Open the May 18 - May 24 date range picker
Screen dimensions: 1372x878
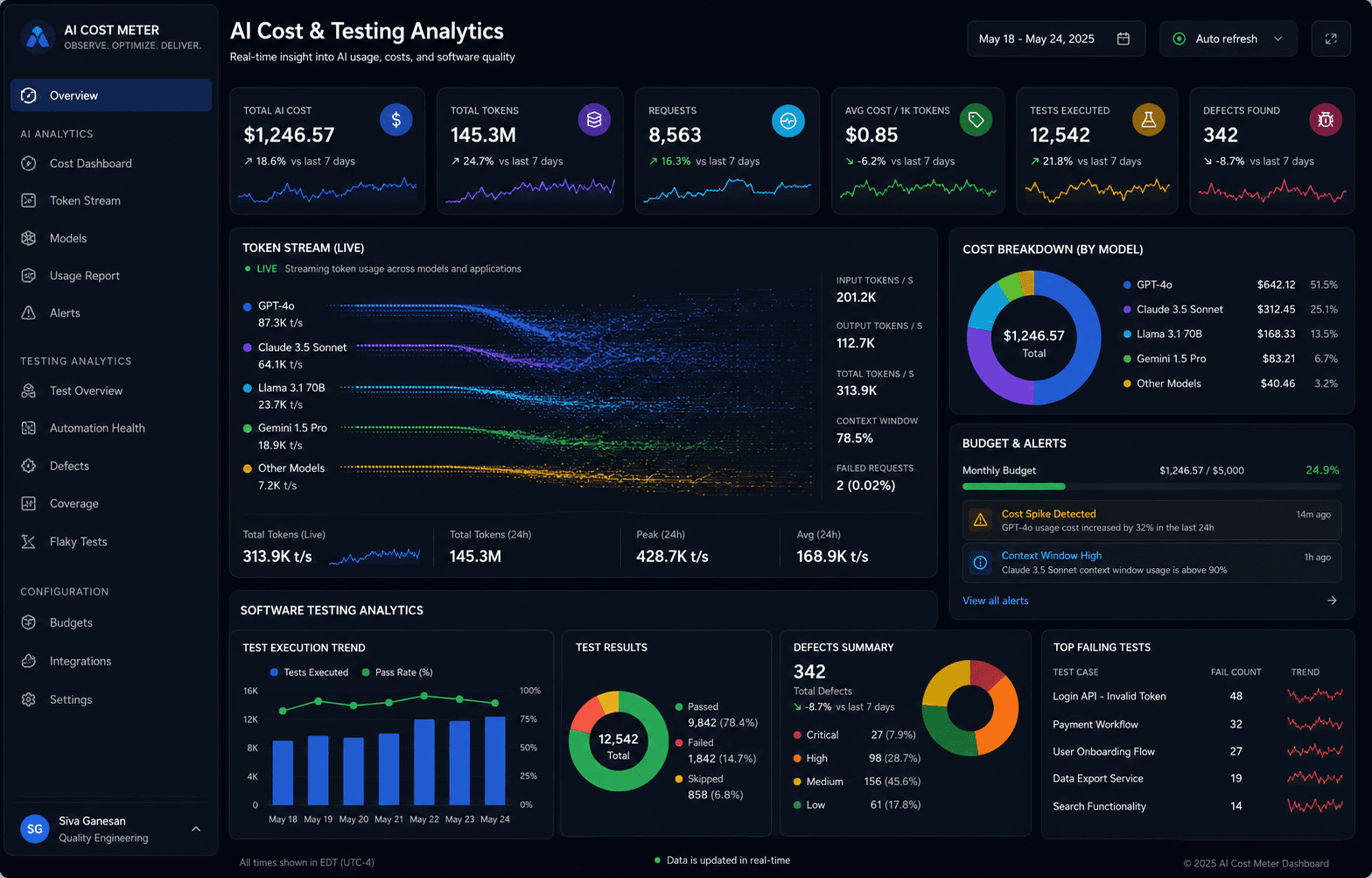coord(1056,39)
